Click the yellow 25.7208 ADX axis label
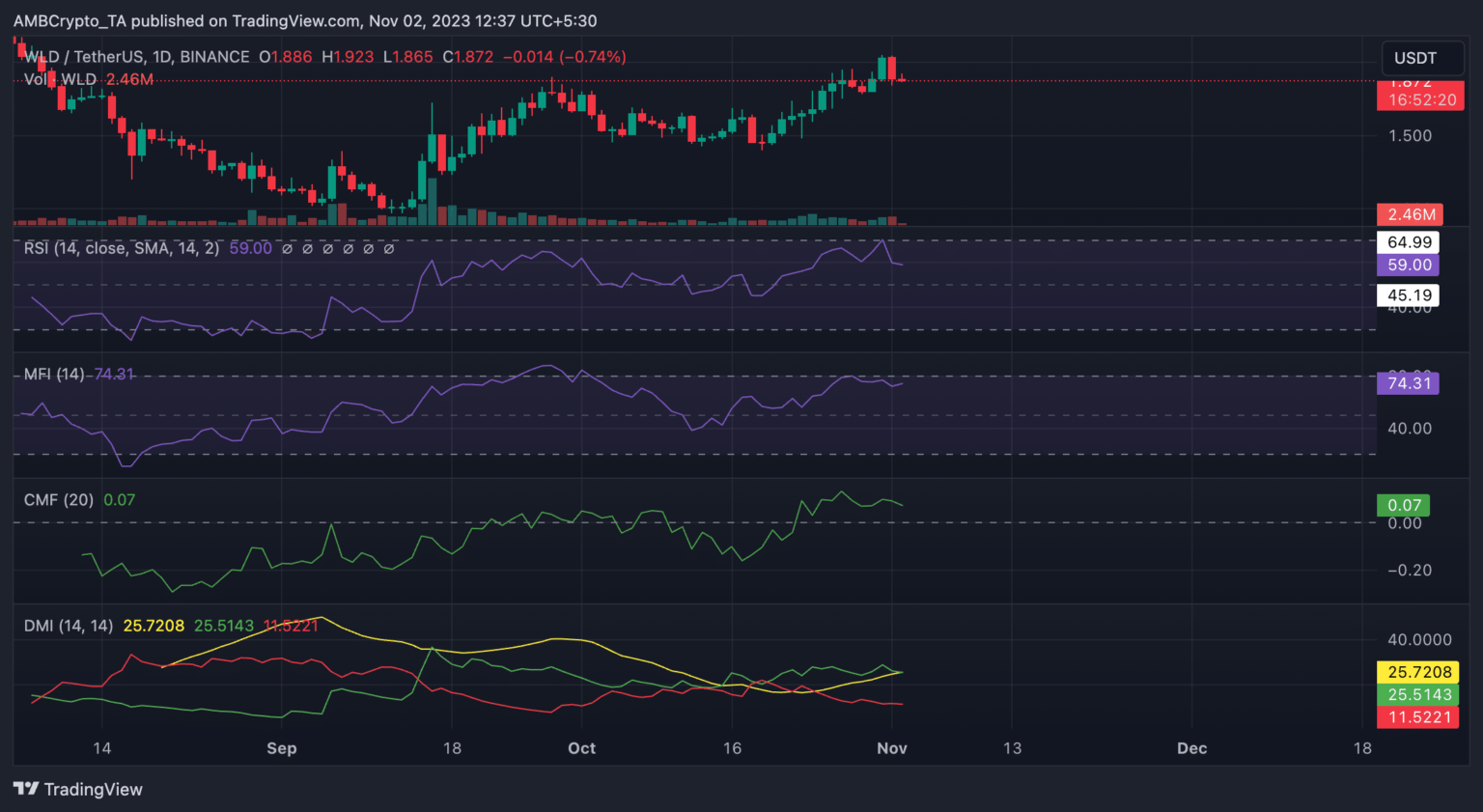 (x=1418, y=672)
